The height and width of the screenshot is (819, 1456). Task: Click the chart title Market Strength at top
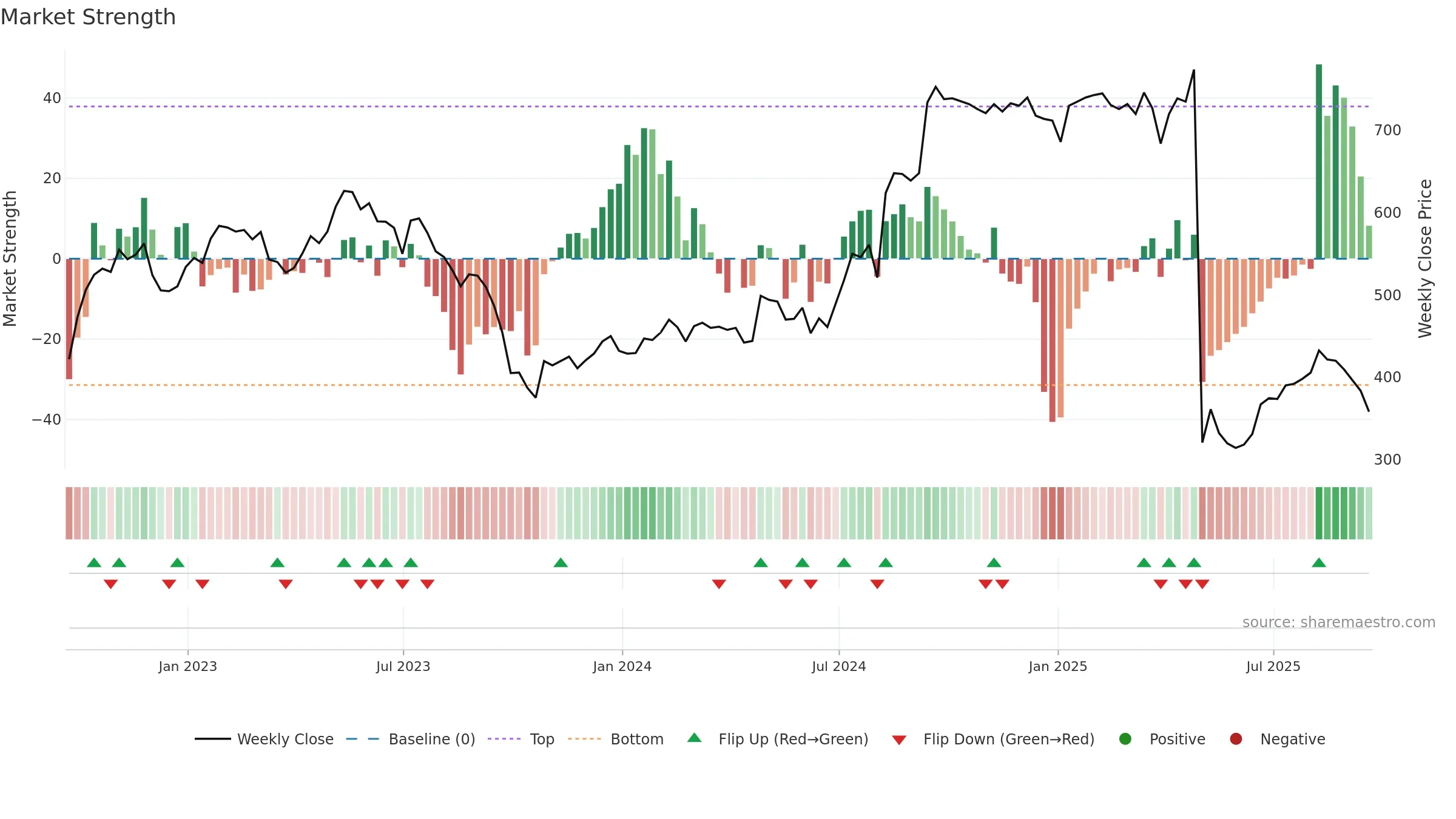[88, 17]
